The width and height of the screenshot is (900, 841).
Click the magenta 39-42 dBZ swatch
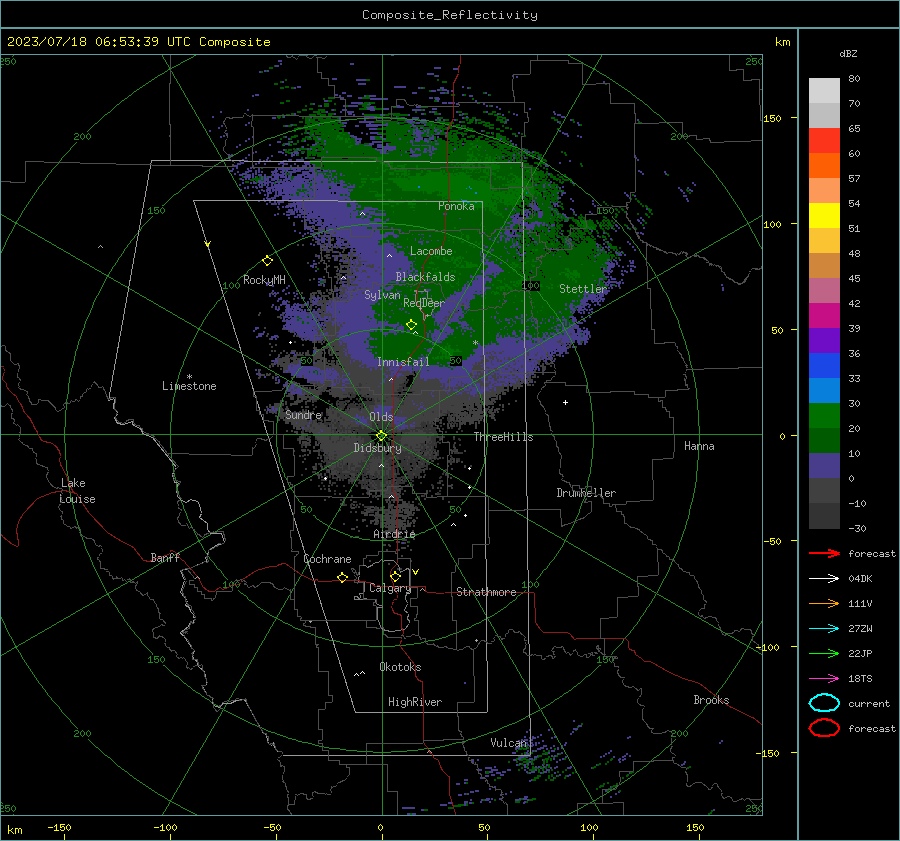(x=824, y=316)
